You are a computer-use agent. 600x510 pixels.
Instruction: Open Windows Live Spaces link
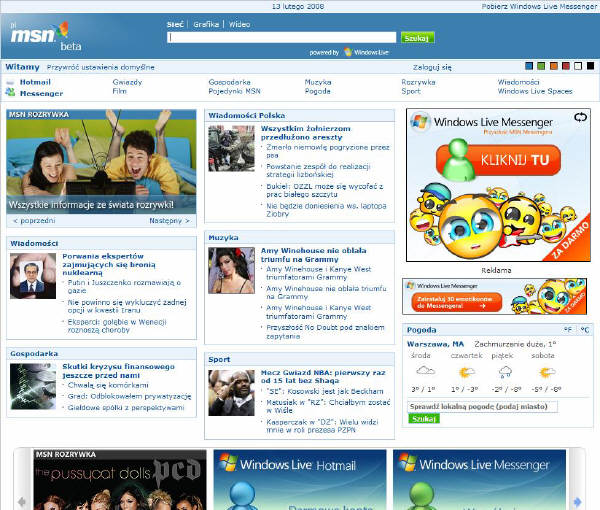[535, 91]
